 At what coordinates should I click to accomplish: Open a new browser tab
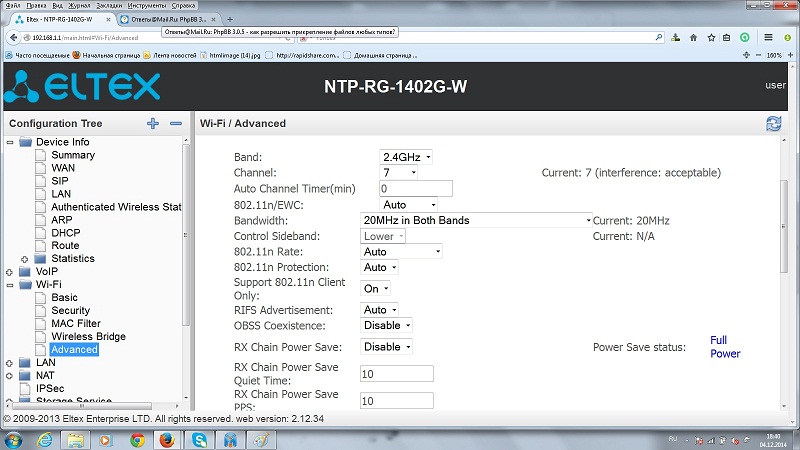pyautogui.click(x=230, y=19)
